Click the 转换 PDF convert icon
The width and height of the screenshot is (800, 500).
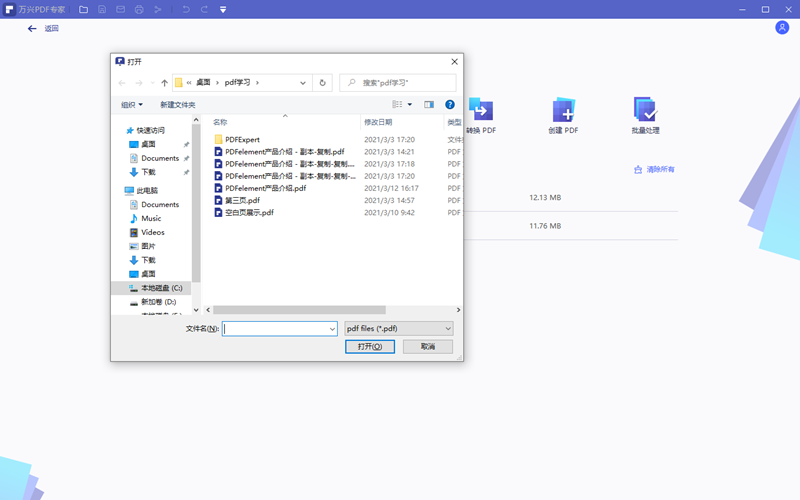click(x=481, y=111)
